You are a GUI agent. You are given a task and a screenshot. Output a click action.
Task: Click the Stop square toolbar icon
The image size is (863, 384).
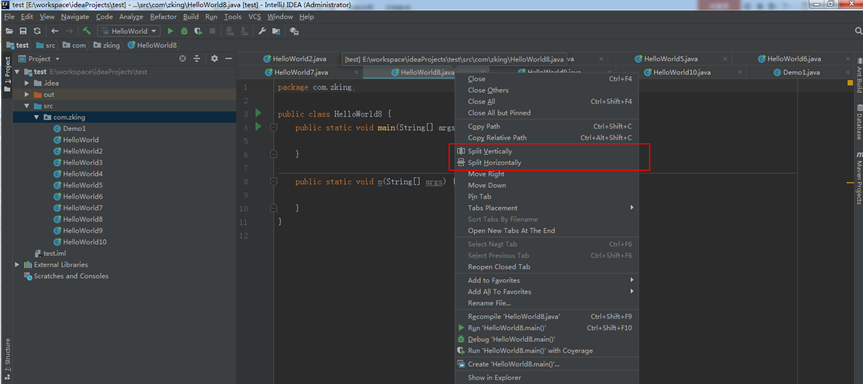[212, 31]
